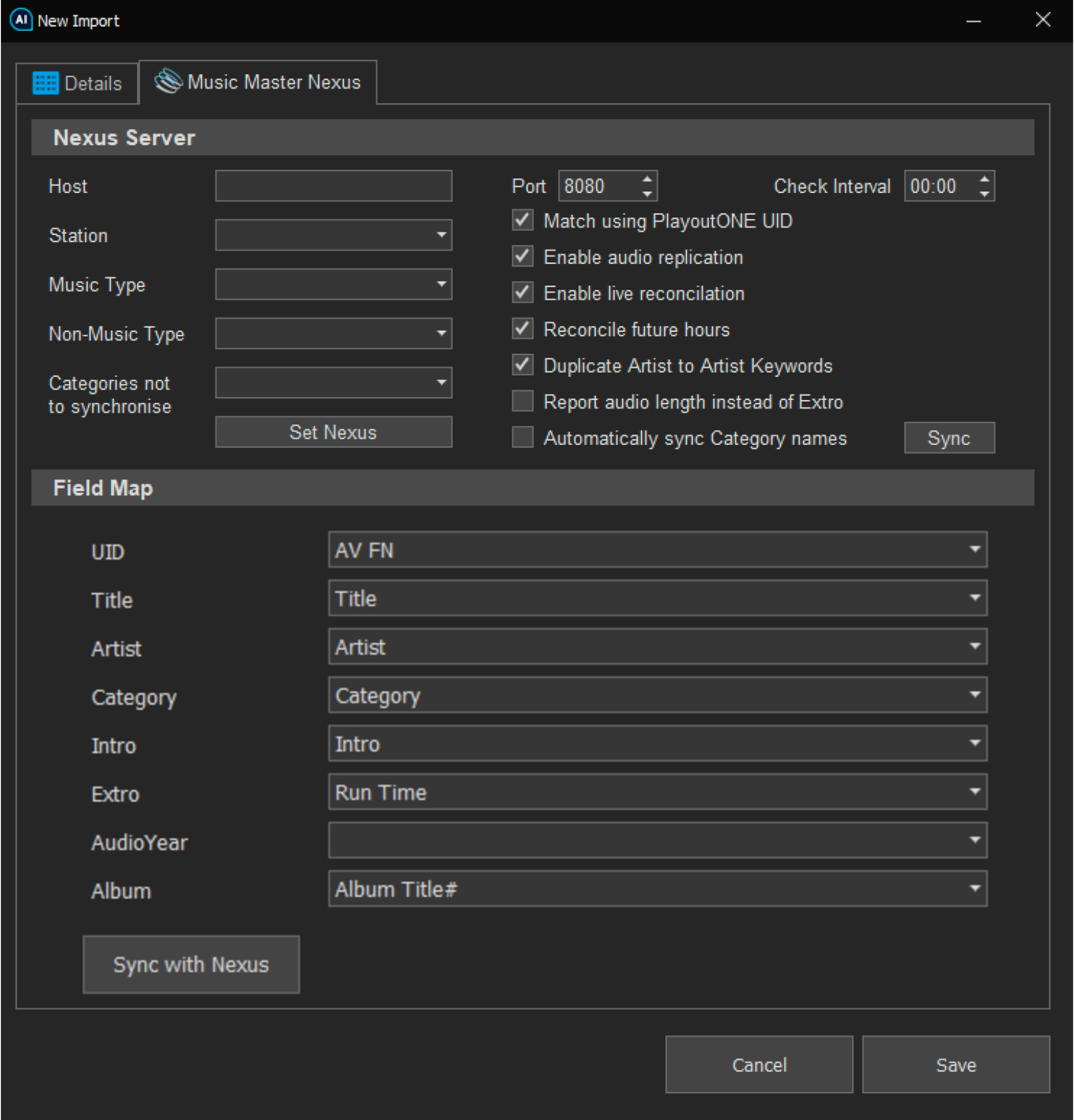Toggle Duplicate Artist to Artist Keywords
Screen dimensions: 1074x1120
point(522,365)
